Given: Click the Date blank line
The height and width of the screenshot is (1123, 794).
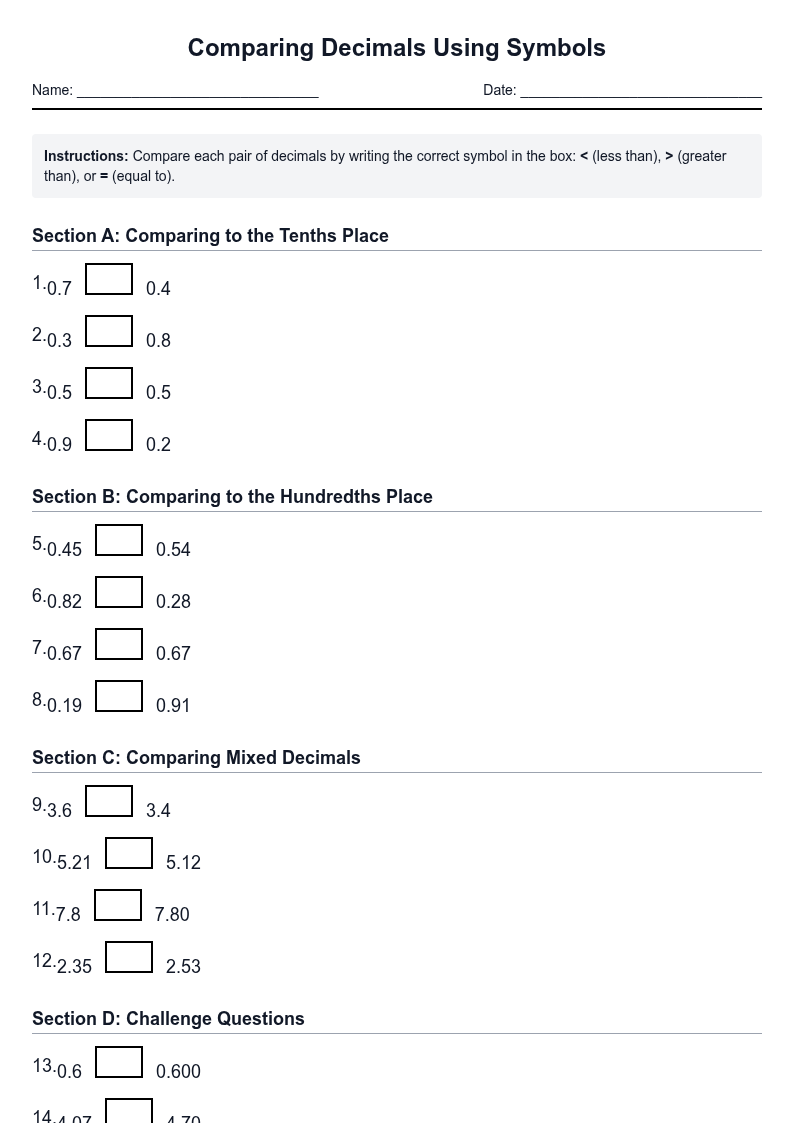Looking at the screenshot, I should tap(641, 90).
